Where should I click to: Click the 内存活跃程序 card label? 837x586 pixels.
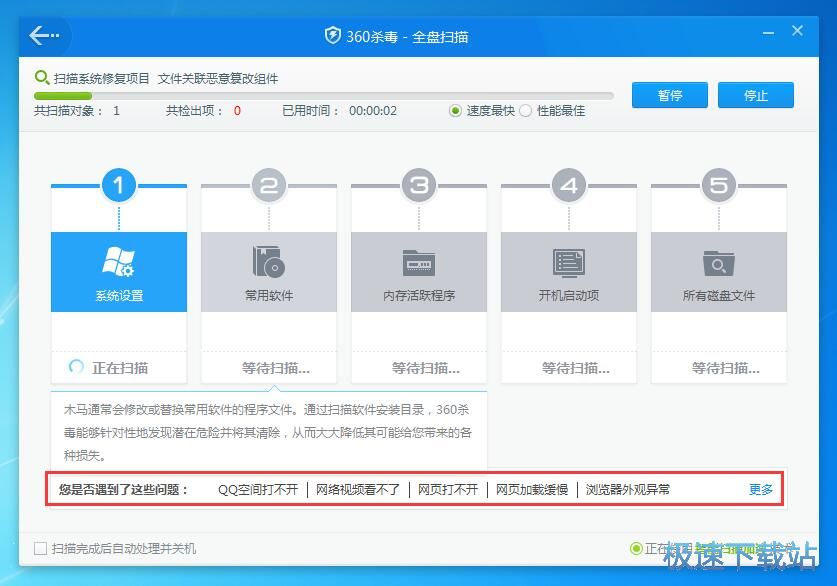coord(419,295)
